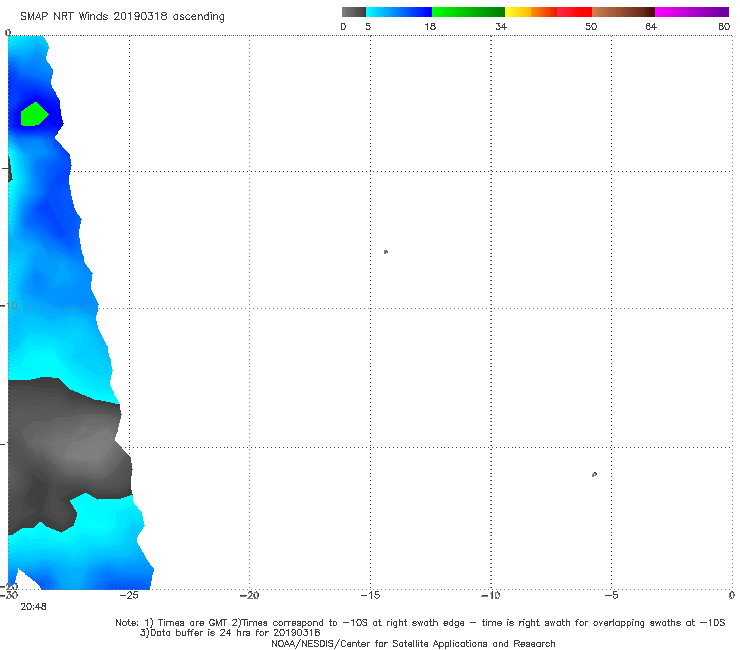Click the 'SMAP NRT Winds 20190318 ascending' title

point(122,16)
